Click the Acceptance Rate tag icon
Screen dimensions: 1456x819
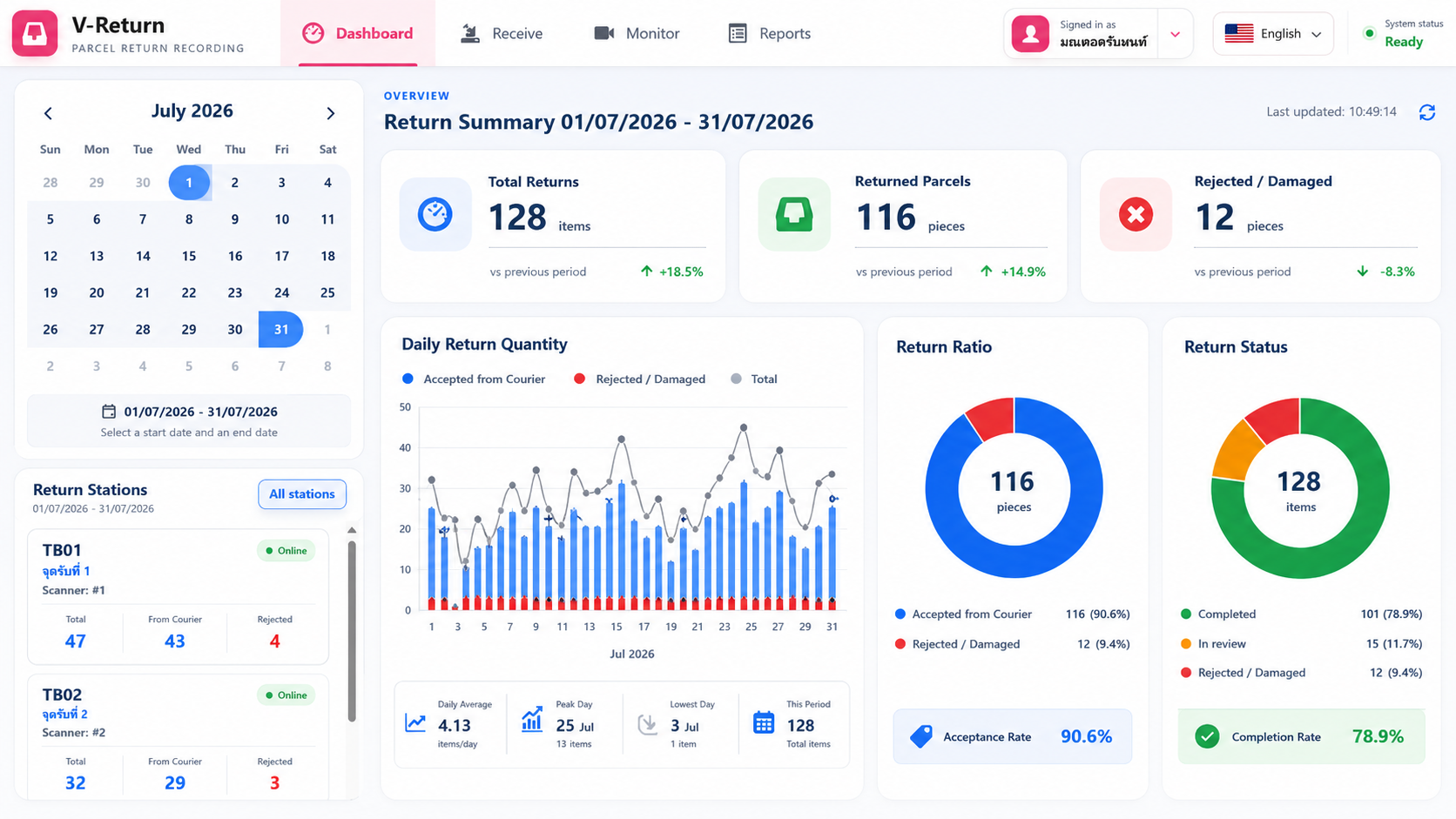(921, 736)
